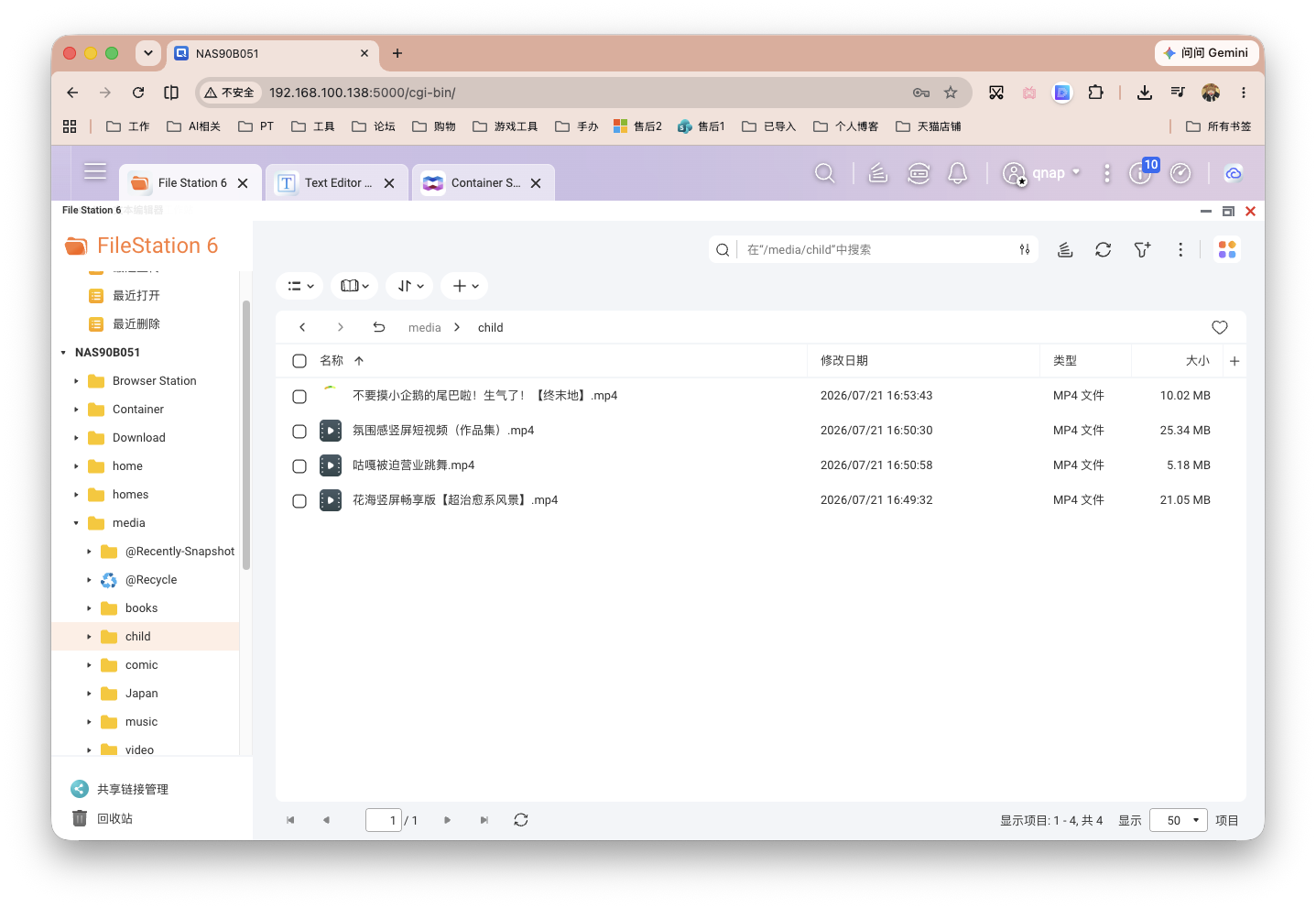The height and width of the screenshot is (908, 1316).
Task: Open the qnap user account dropdown
Action: pos(1042,173)
